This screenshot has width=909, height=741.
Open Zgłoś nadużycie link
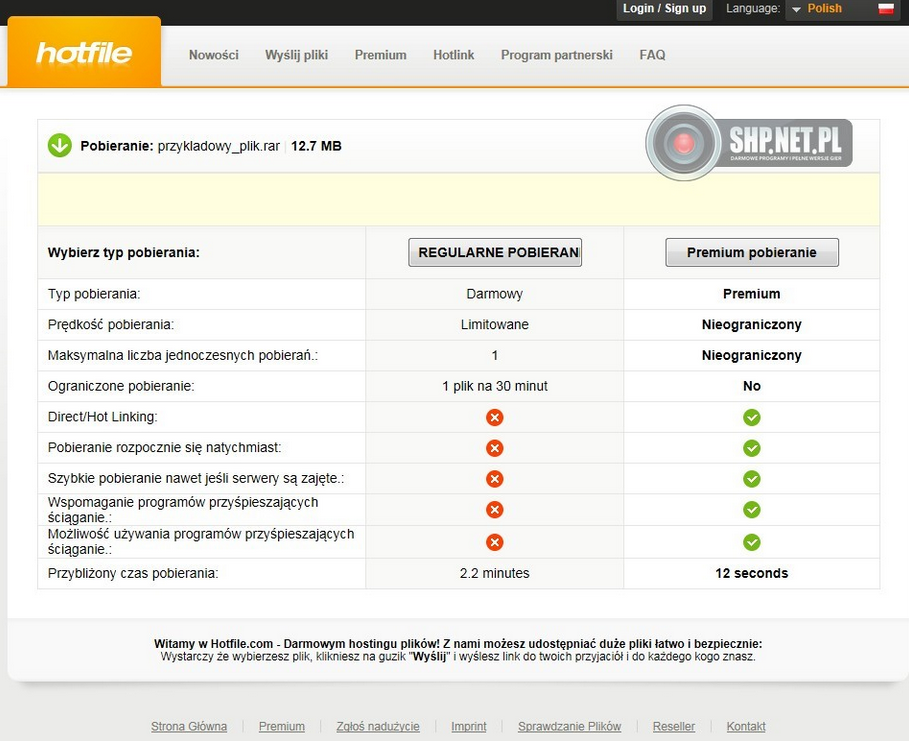[x=378, y=727]
